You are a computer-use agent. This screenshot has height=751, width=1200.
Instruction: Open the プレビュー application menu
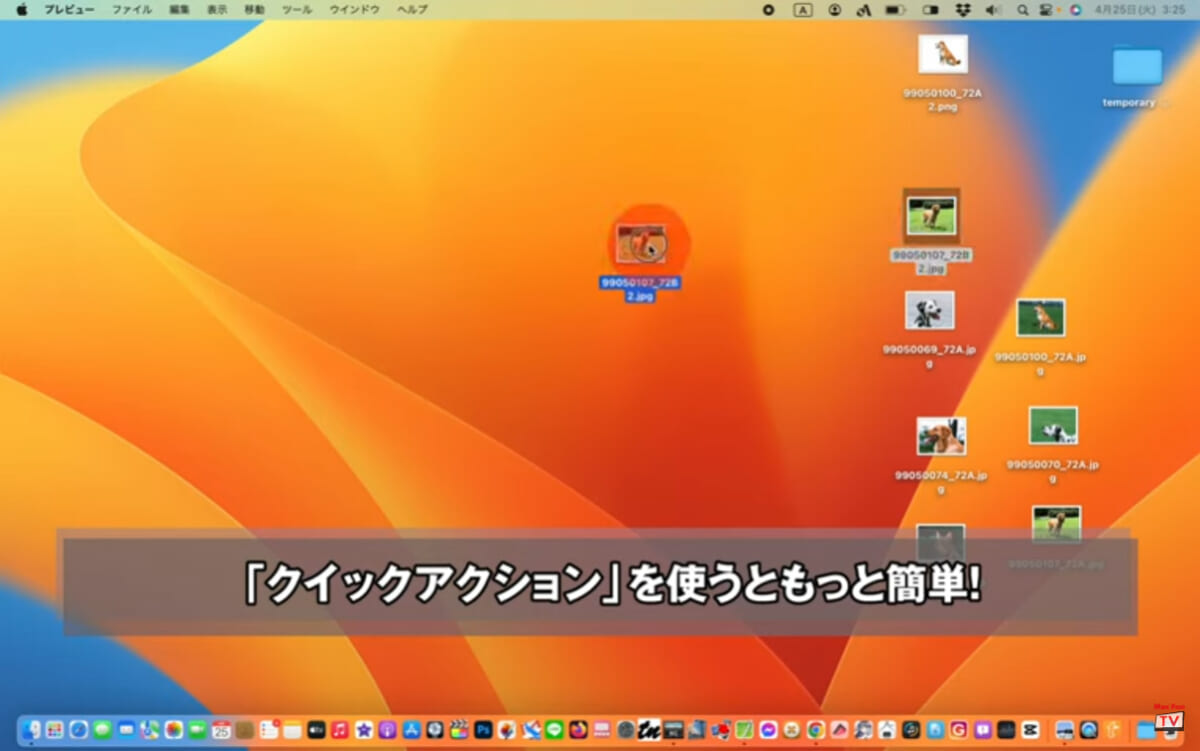tap(70, 9)
